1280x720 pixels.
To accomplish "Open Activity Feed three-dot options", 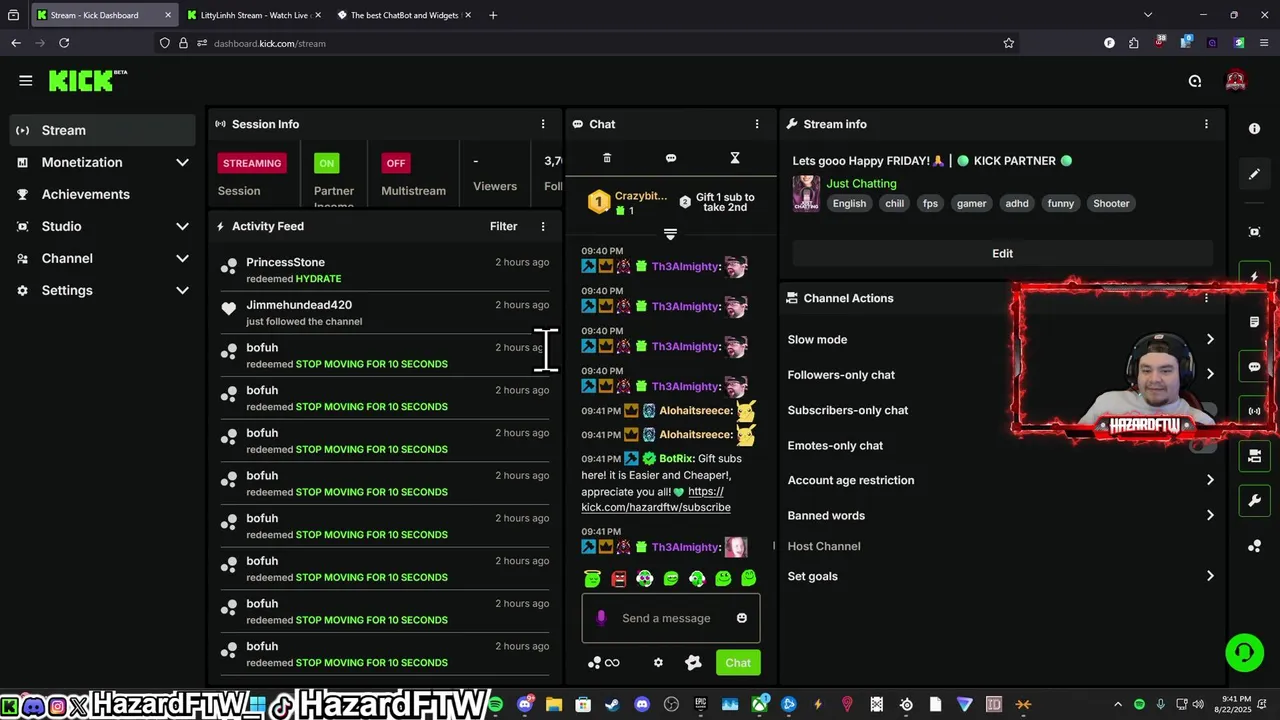I will click(x=543, y=226).
